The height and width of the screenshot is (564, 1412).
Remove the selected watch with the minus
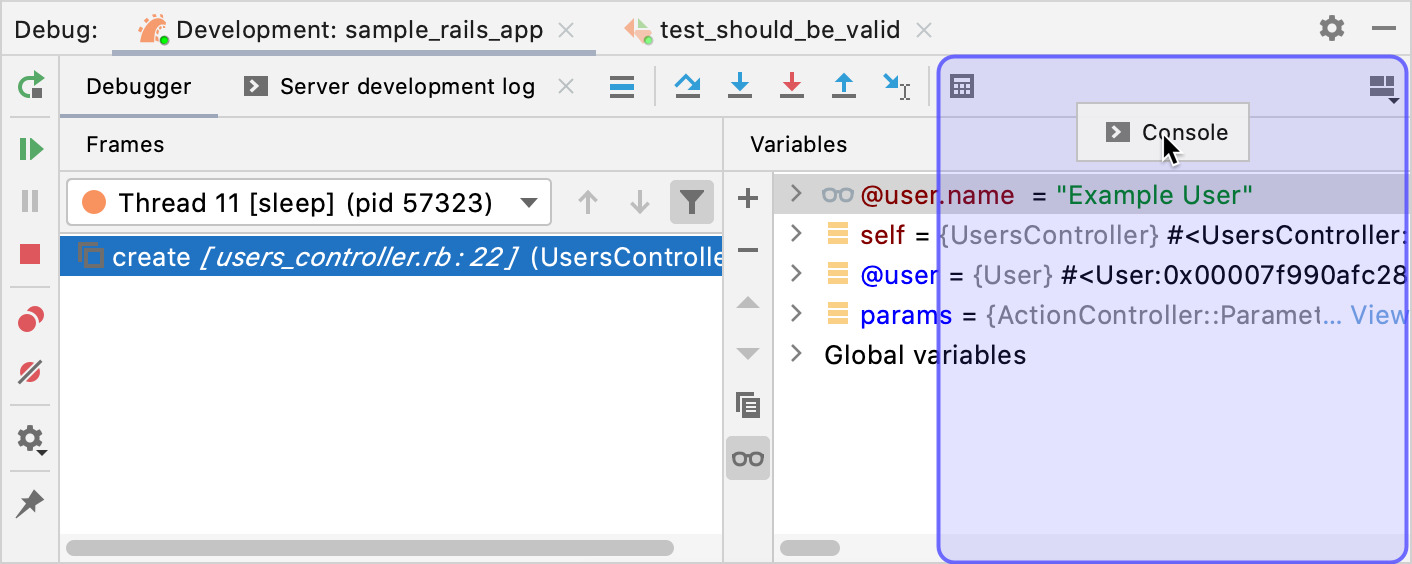pos(748,250)
